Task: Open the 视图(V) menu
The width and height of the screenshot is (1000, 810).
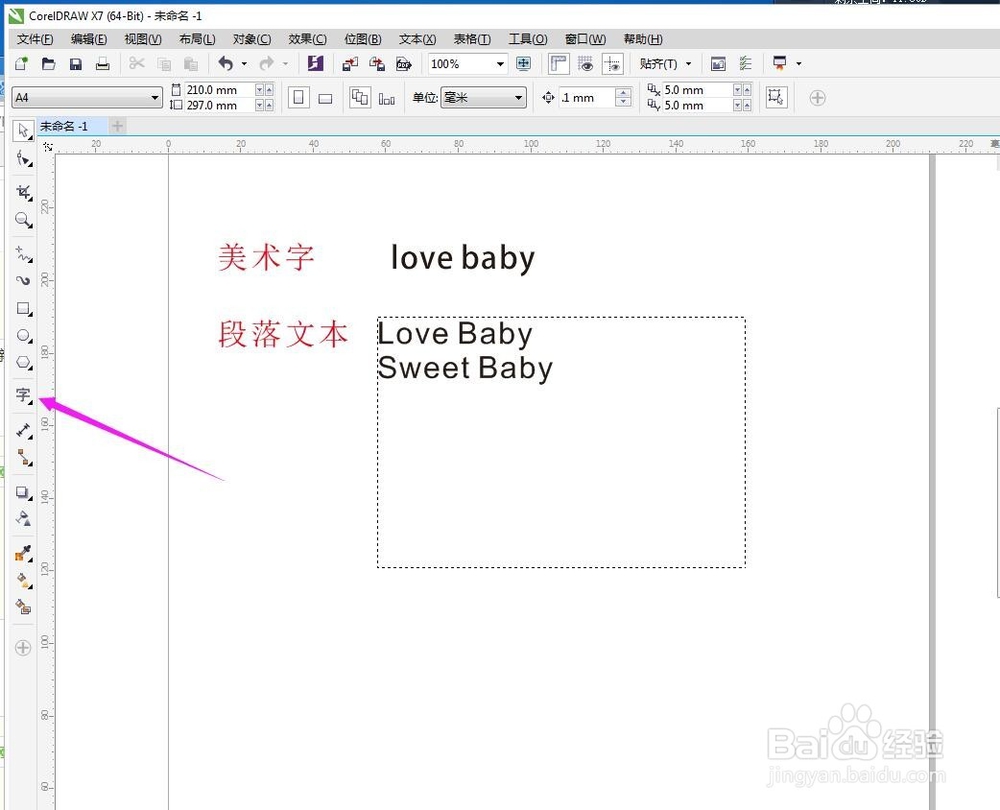Action: [143, 39]
